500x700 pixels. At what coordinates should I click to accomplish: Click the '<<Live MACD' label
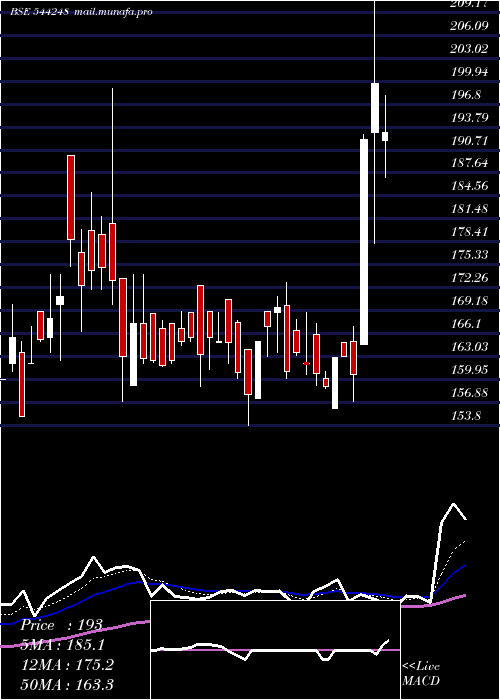421,674
